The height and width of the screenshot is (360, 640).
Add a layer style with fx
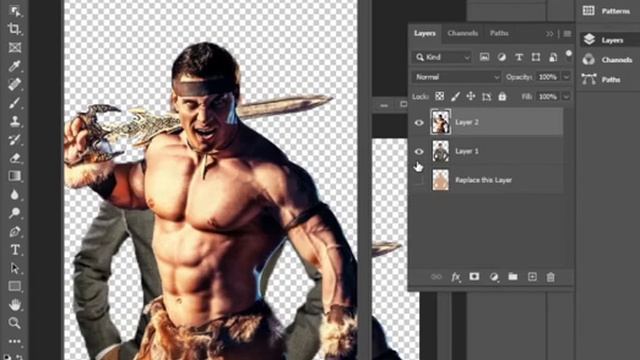coord(456,277)
